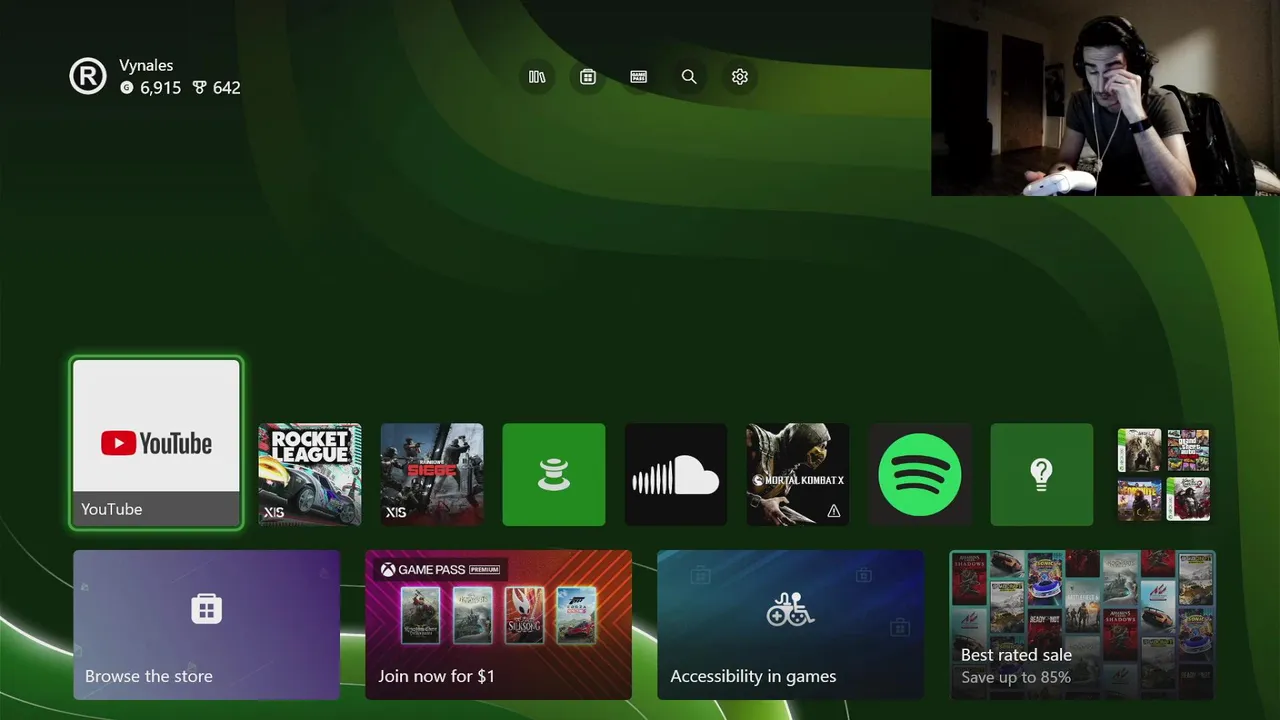Image resolution: width=1280 pixels, height=720 pixels.
Task: Open the Search magnifier icon
Action: click(689, 77)
